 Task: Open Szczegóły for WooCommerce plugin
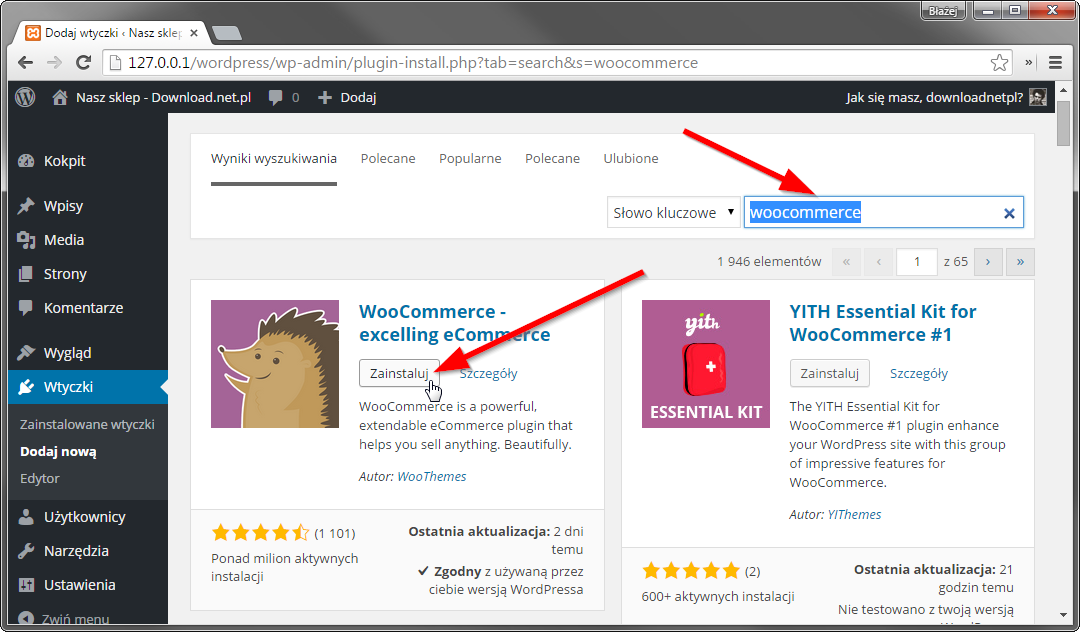[488, 373]
